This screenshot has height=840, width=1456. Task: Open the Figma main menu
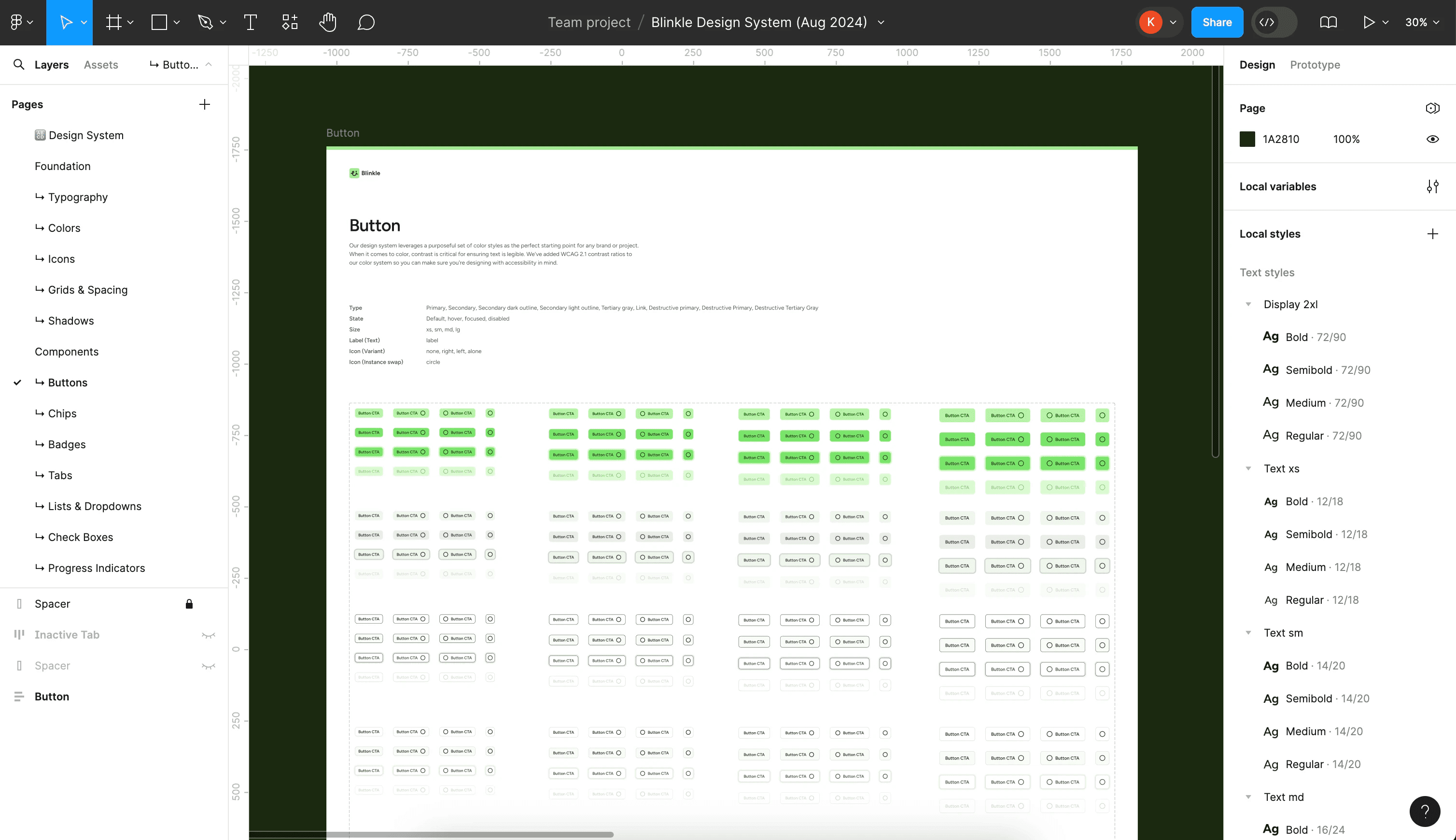point(21,23)
